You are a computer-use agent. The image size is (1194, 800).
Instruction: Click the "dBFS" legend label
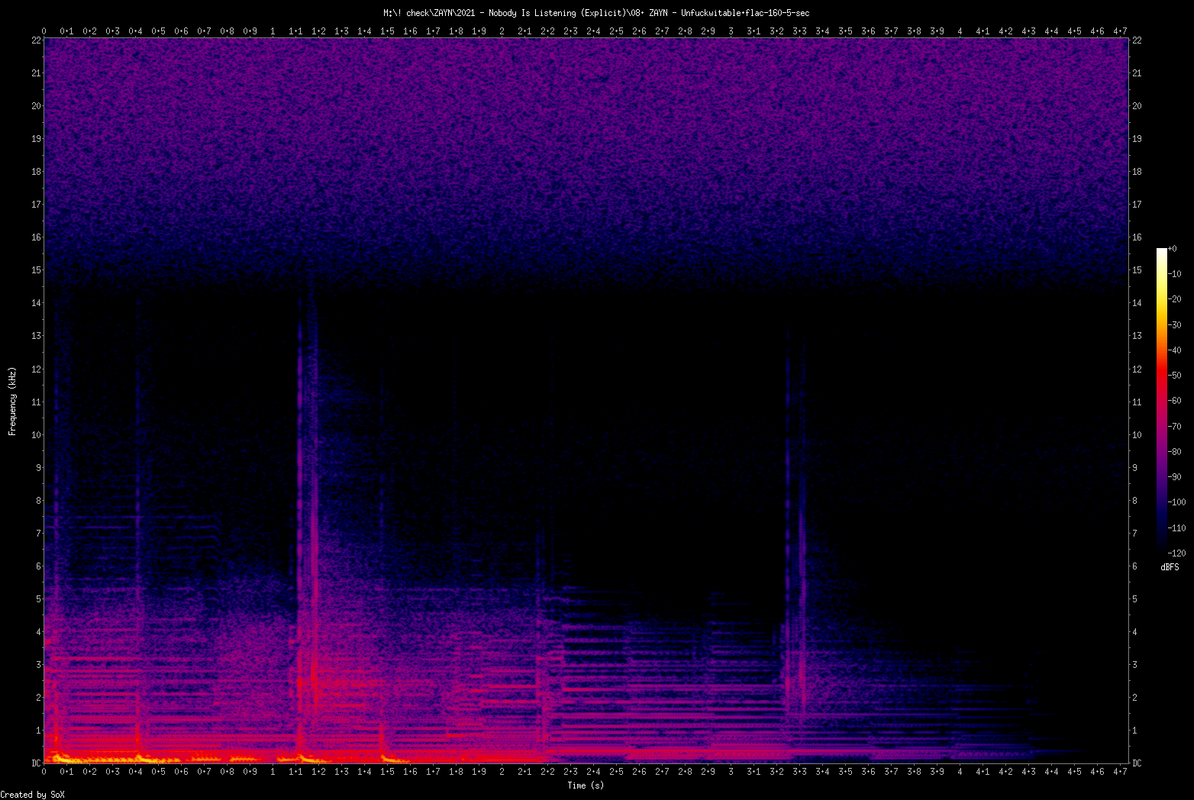[x=1170, y=568]
